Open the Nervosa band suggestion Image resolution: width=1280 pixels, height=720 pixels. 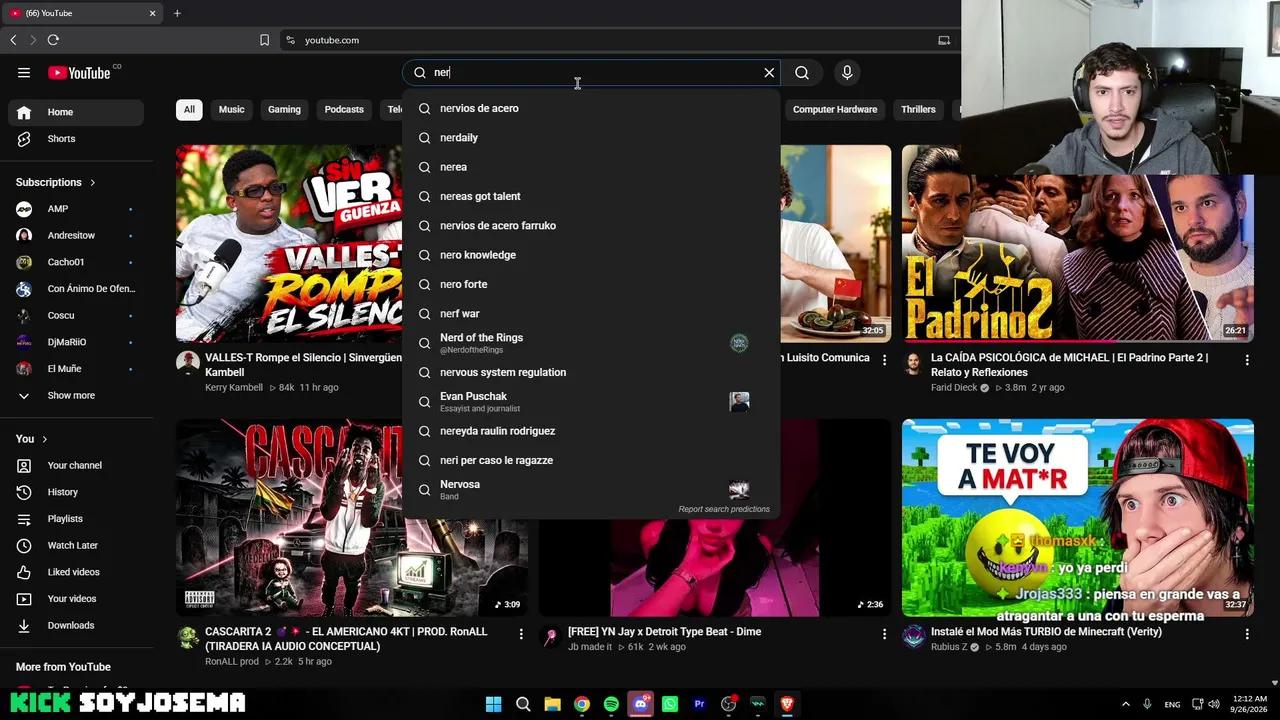pos(591,489)
